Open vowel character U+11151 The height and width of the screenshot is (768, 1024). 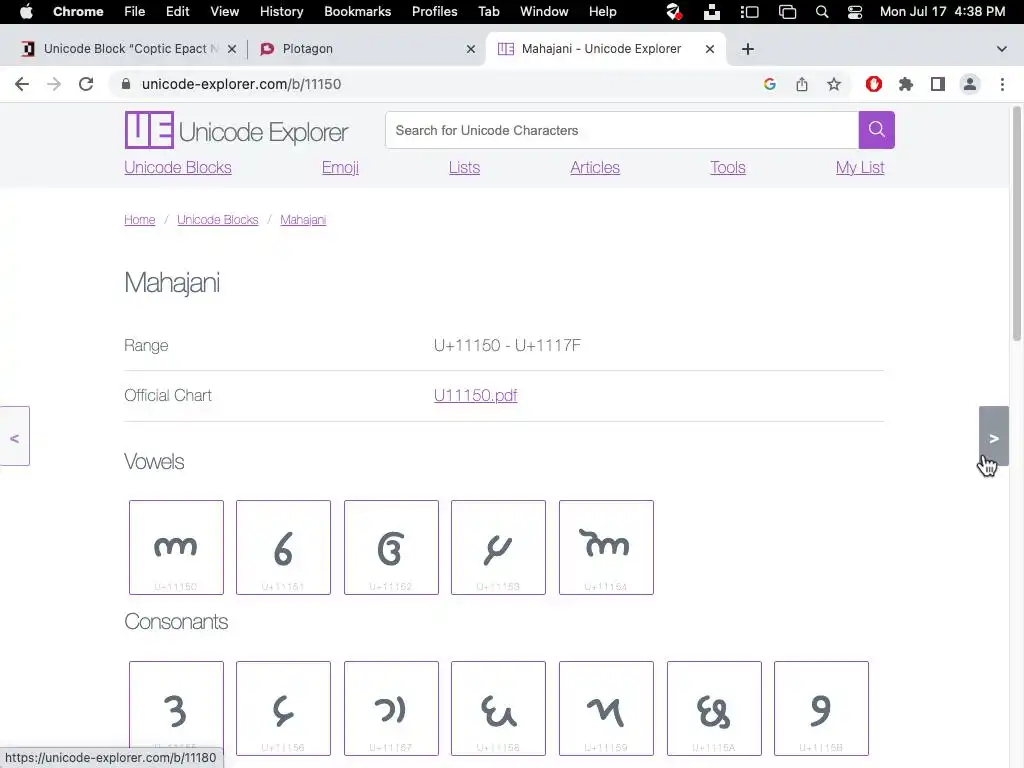[283, 547]
